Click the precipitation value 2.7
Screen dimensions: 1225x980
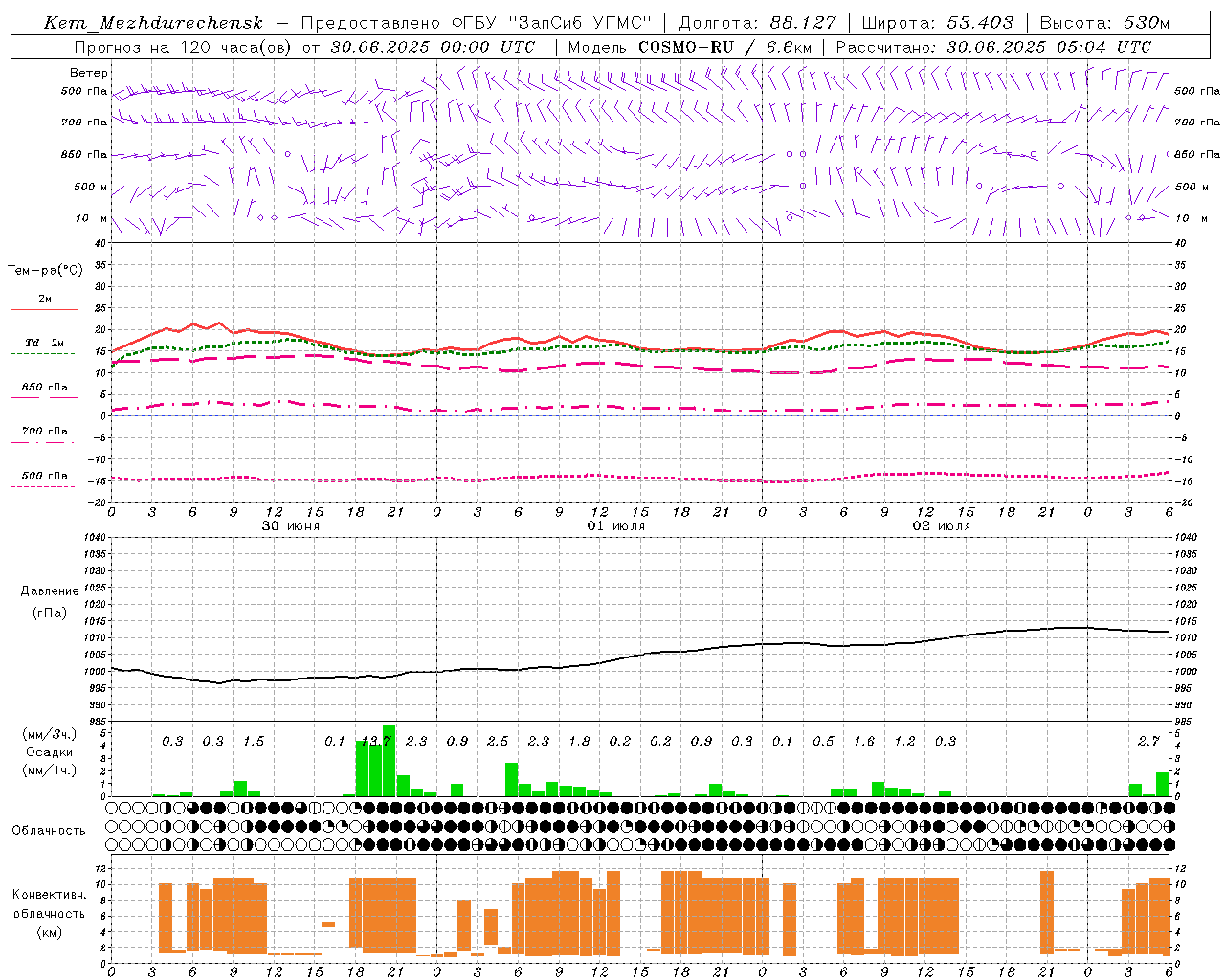1148,742
